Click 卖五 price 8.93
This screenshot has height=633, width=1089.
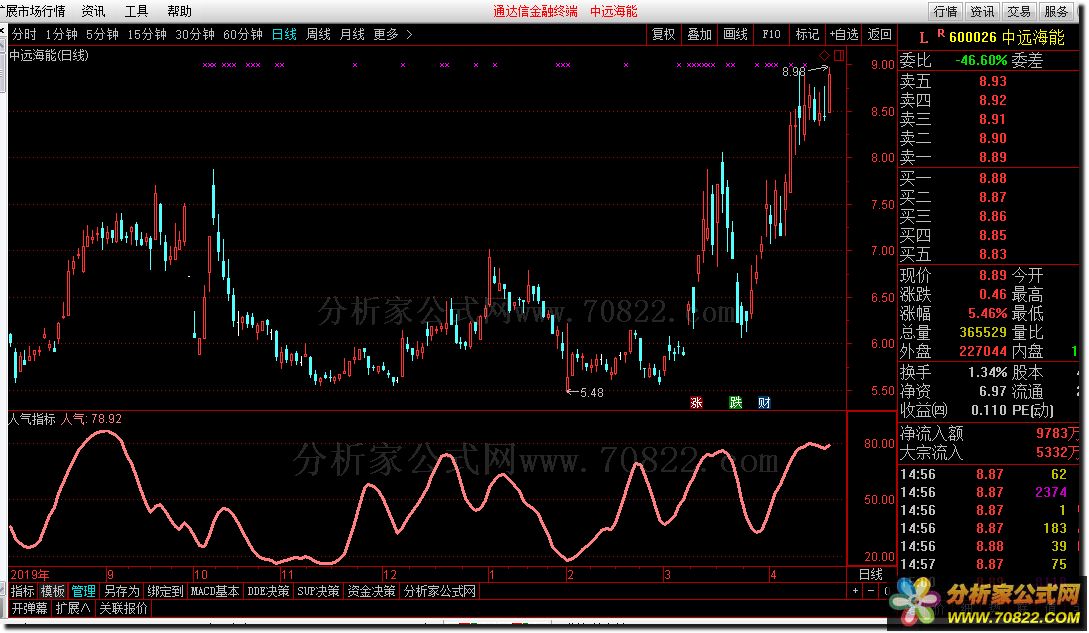click(992, 81)
